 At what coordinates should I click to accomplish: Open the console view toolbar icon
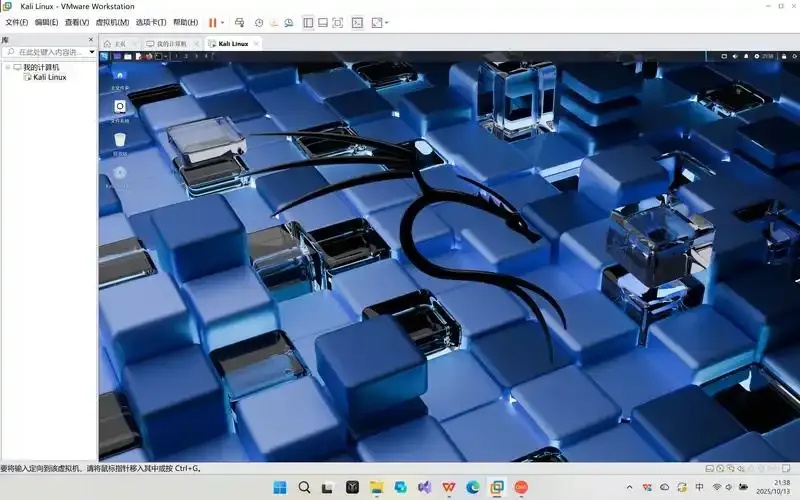click(358, 22)
